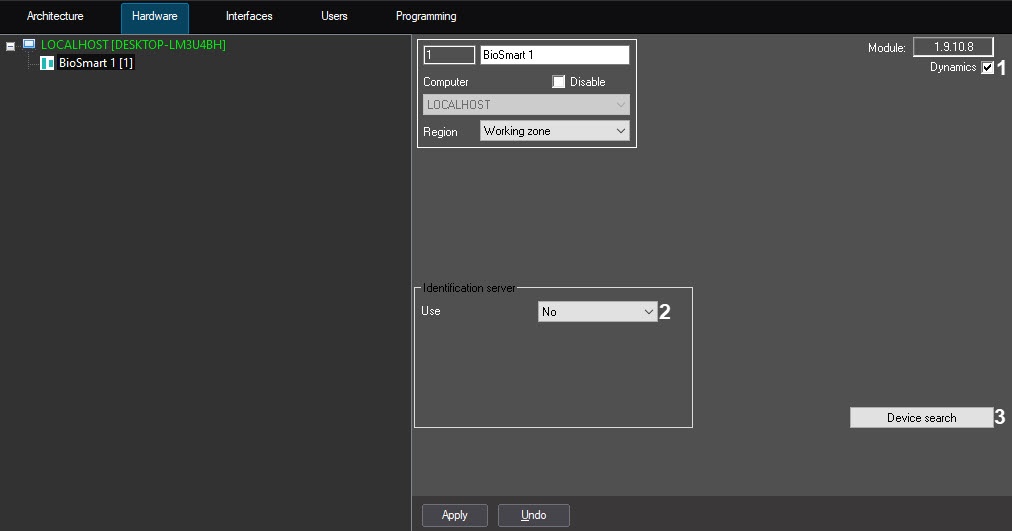Open the Identification server Use dropdown

click(x=597, y=312)
